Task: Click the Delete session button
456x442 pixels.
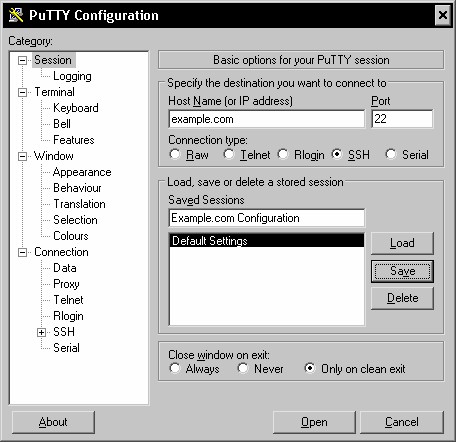Action: coord(402,298)
